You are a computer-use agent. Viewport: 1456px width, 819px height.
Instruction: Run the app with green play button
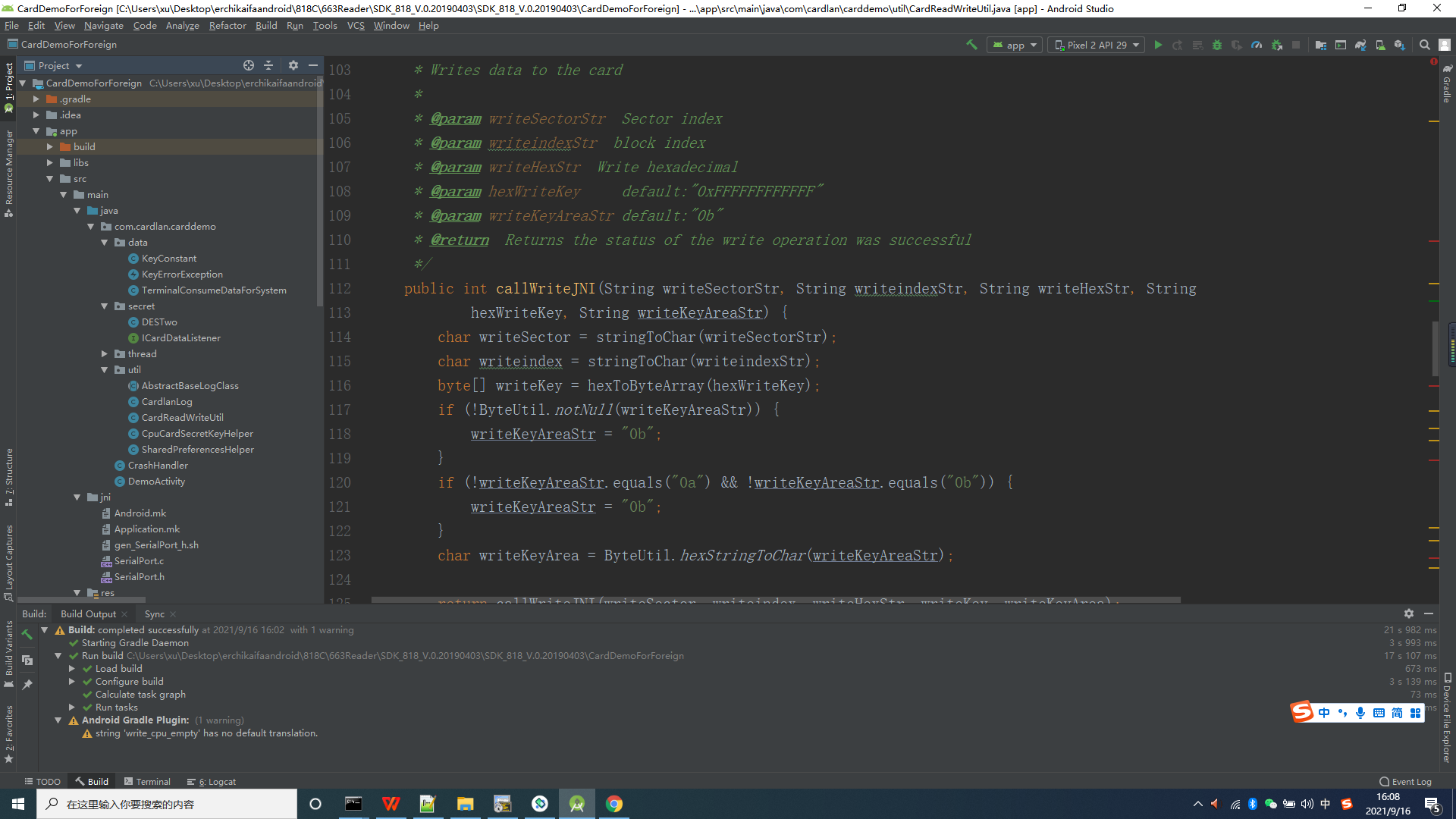tap(1158, 45)
